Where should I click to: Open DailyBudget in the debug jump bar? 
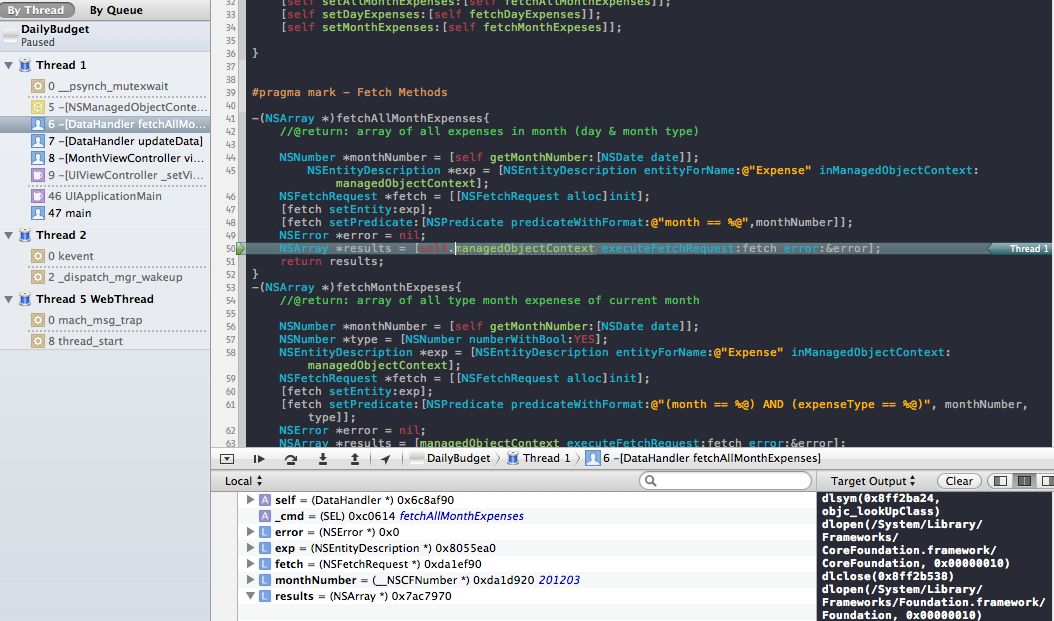[450, 458]
